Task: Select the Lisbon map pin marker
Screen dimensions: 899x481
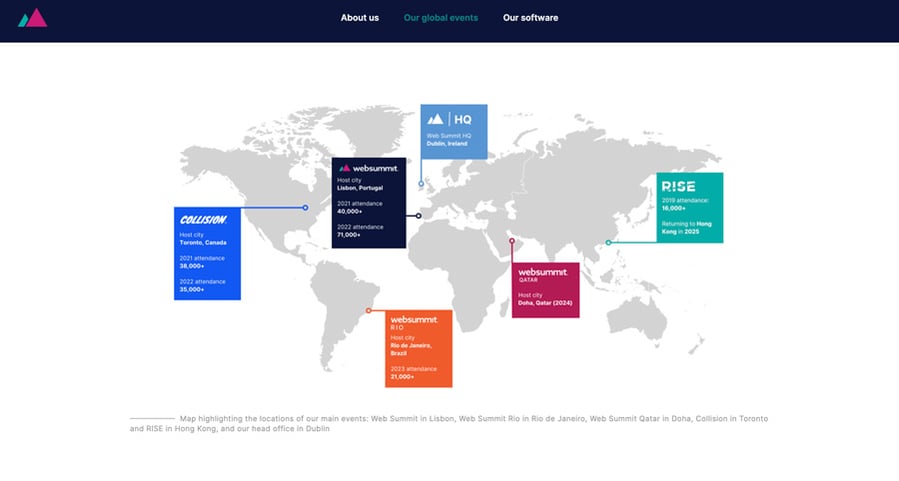Action: click(x=419, y=216)
